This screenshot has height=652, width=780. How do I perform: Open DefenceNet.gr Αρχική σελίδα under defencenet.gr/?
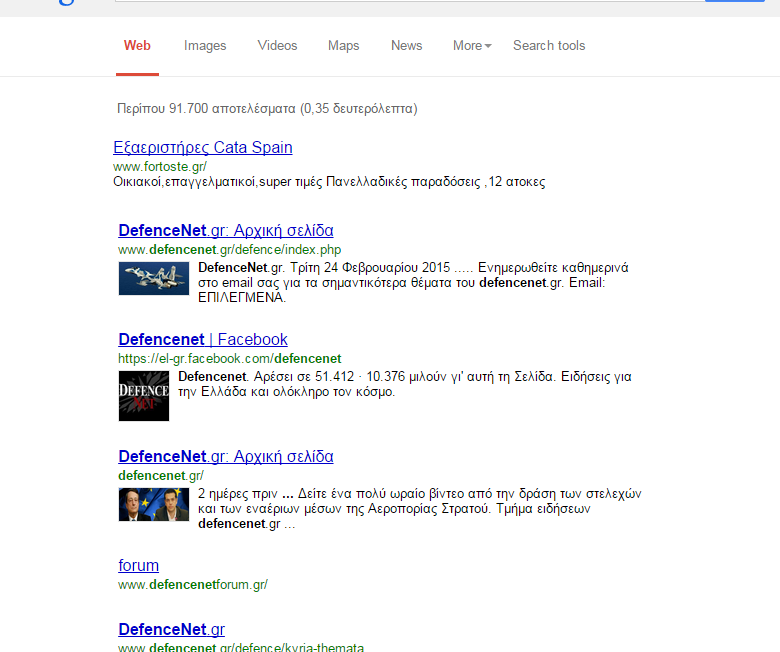coord(226,457)
